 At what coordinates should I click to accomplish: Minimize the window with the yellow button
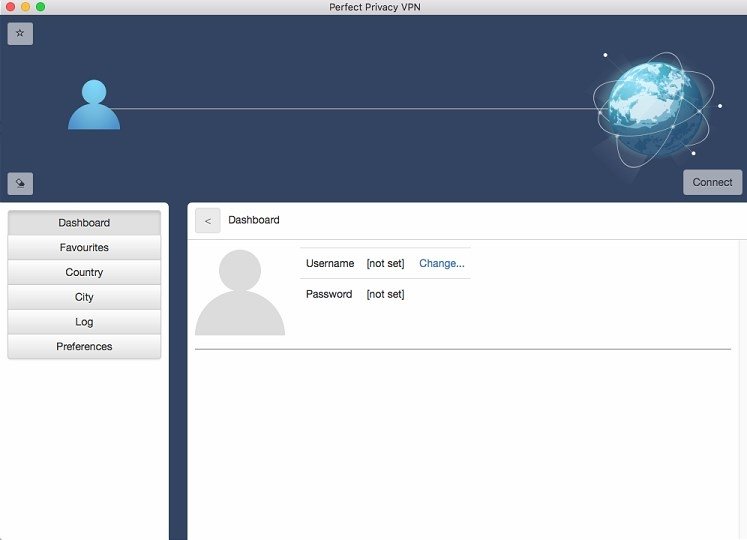(x=25, y=7)
